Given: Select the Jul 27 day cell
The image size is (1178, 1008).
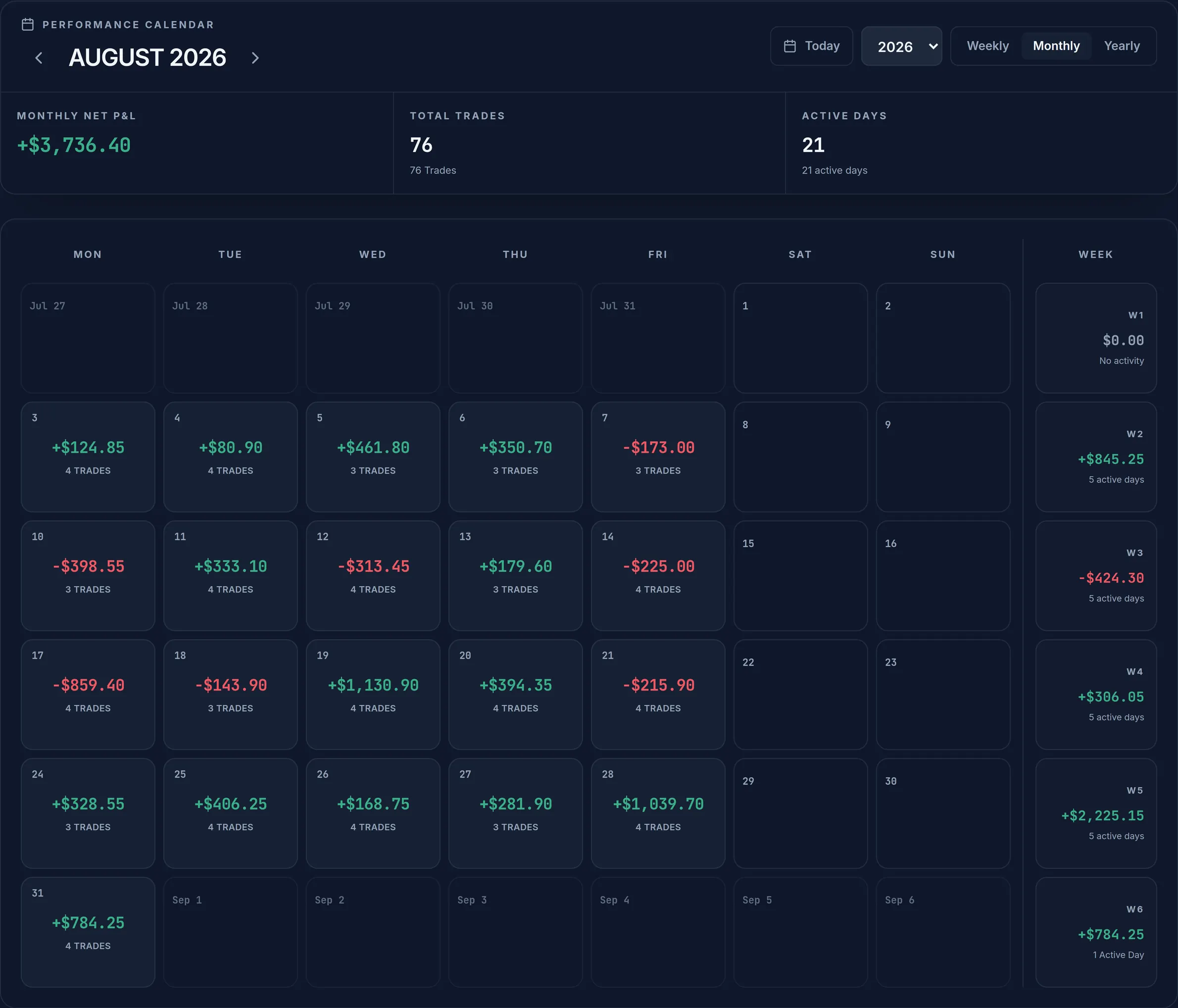Looking at the screenshot, I should [x=88, y=338].
